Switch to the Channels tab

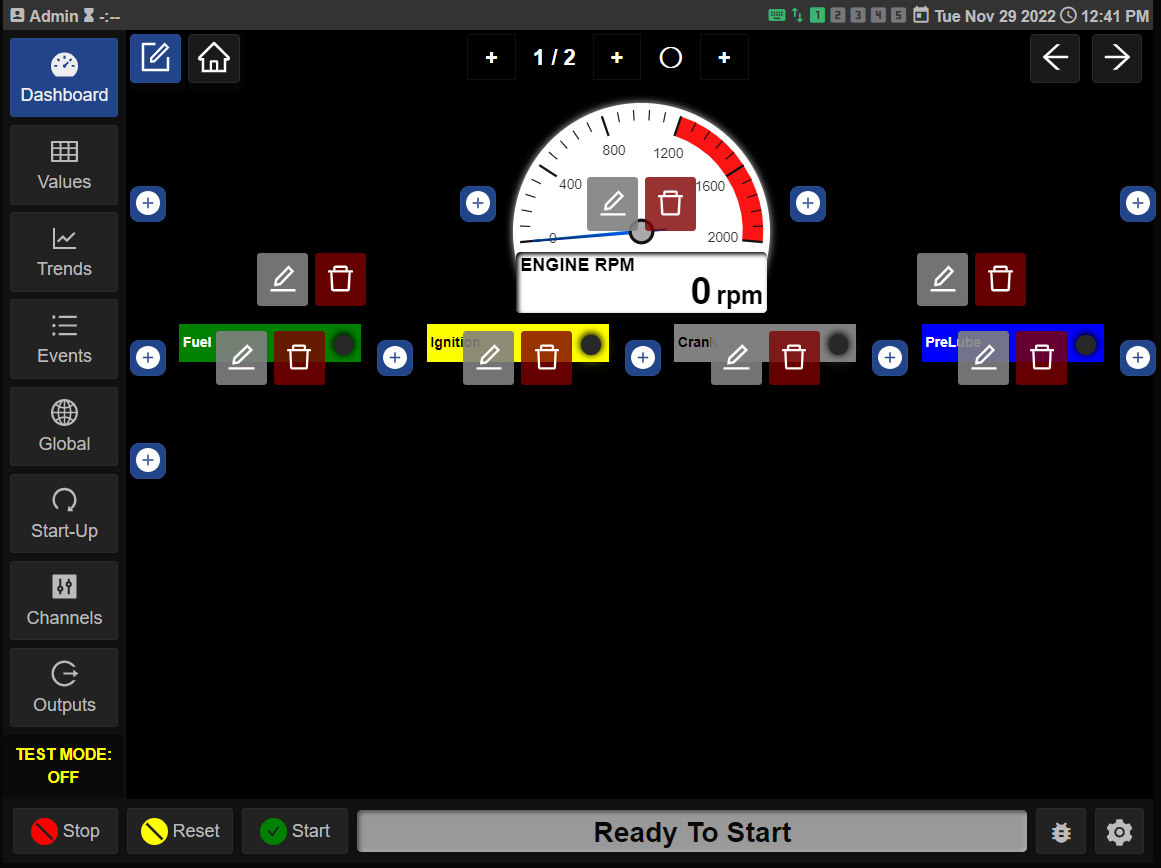[x=64, y=601]
